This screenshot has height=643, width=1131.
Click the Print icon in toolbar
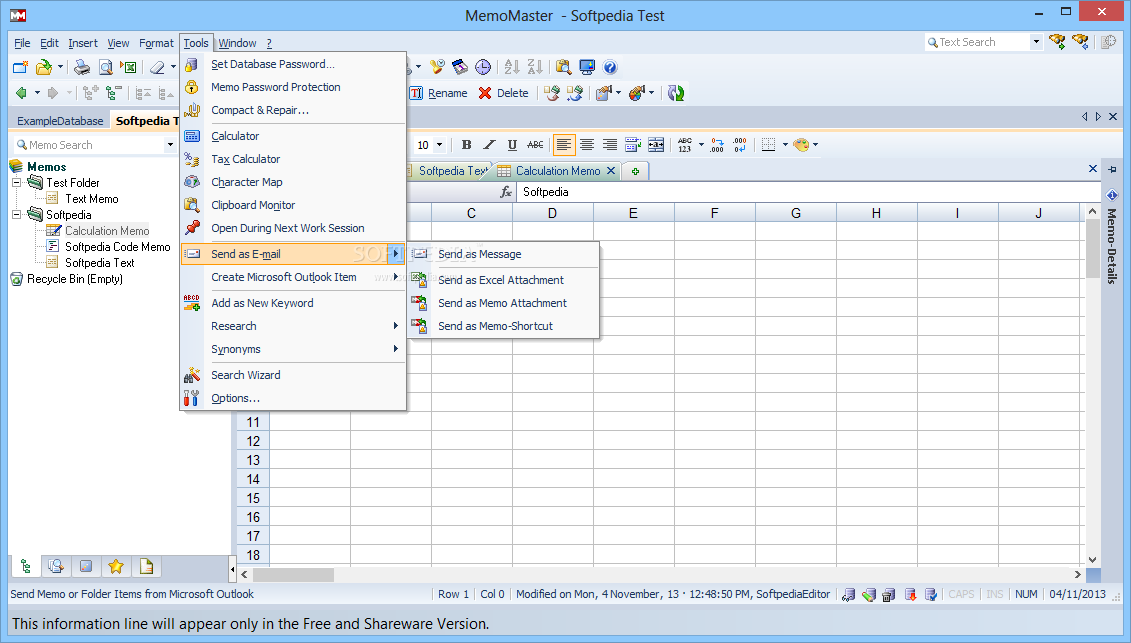[x=82, y=67]
